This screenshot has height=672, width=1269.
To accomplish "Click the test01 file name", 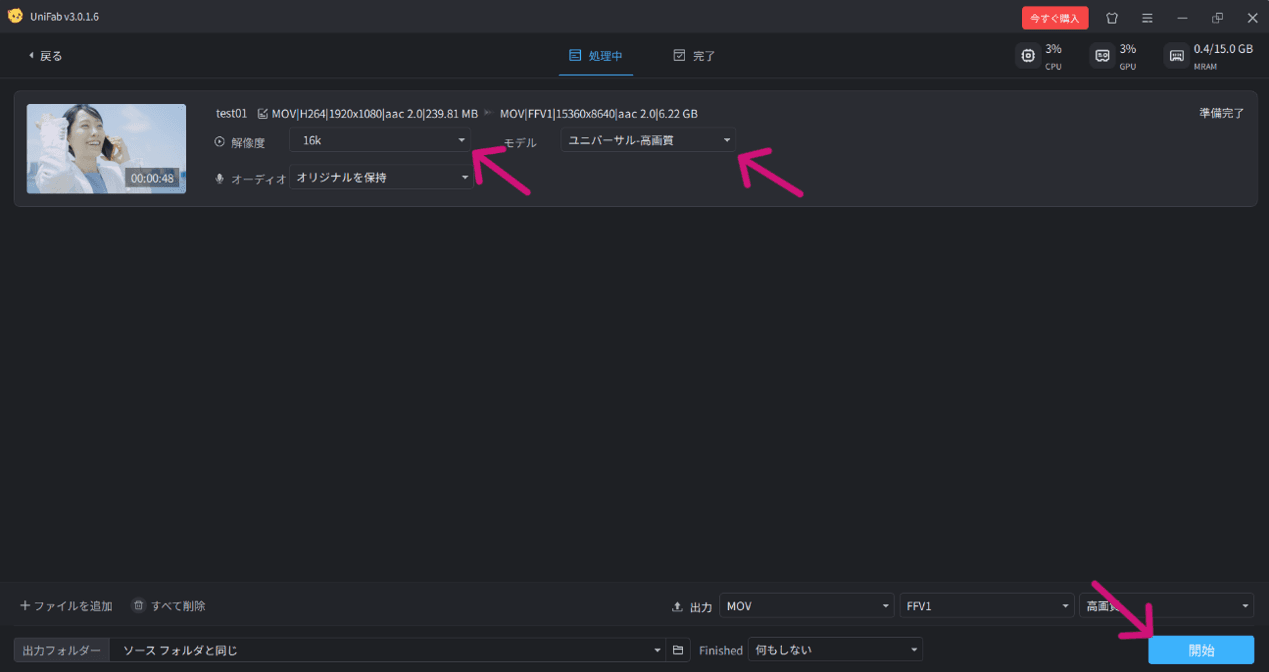I will coord(231,113).
